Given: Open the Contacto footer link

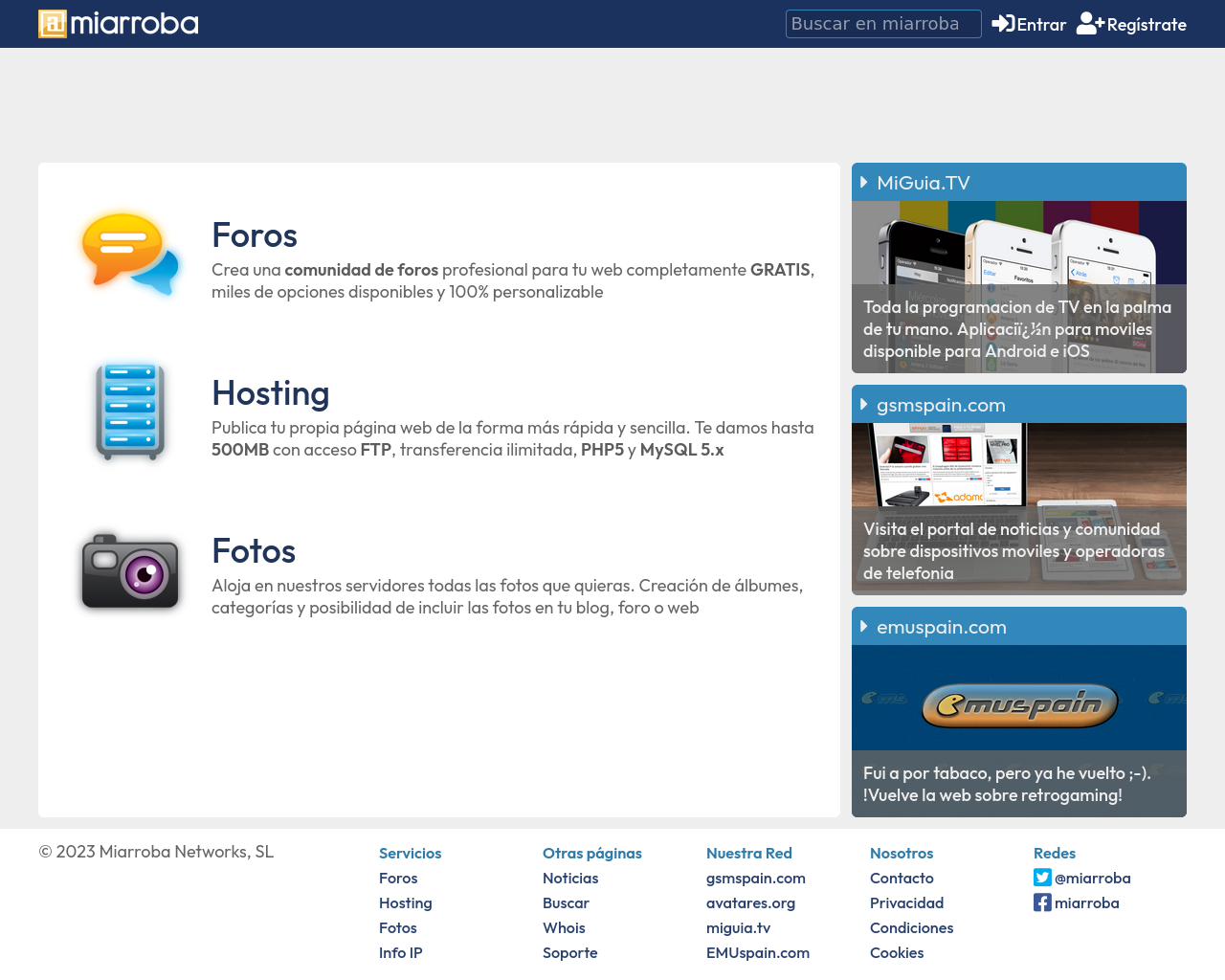Looking at the screenshot, I should tap(902, 878).
